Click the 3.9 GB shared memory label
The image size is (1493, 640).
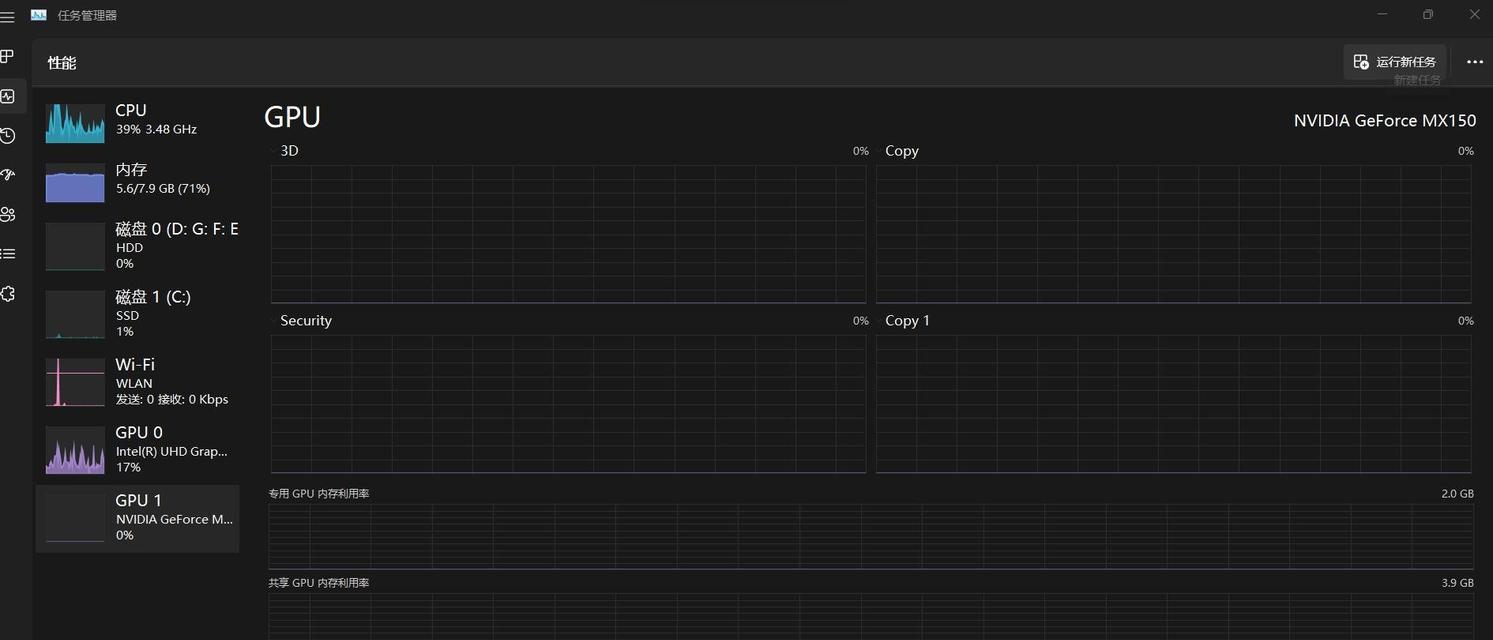coord(1457,583)
